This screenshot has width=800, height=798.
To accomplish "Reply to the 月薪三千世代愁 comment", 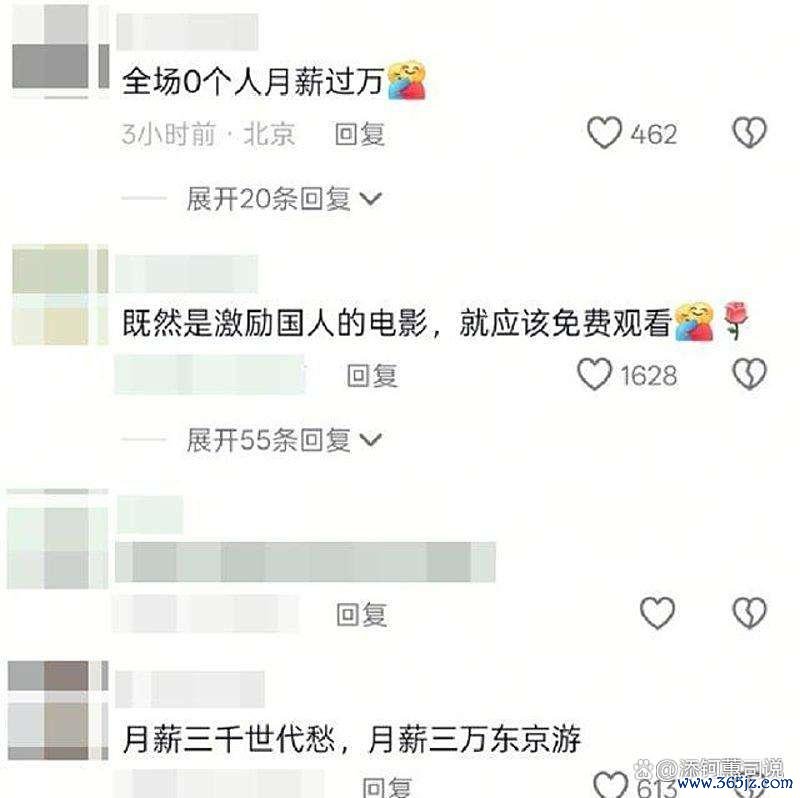I will click(386, 787).
